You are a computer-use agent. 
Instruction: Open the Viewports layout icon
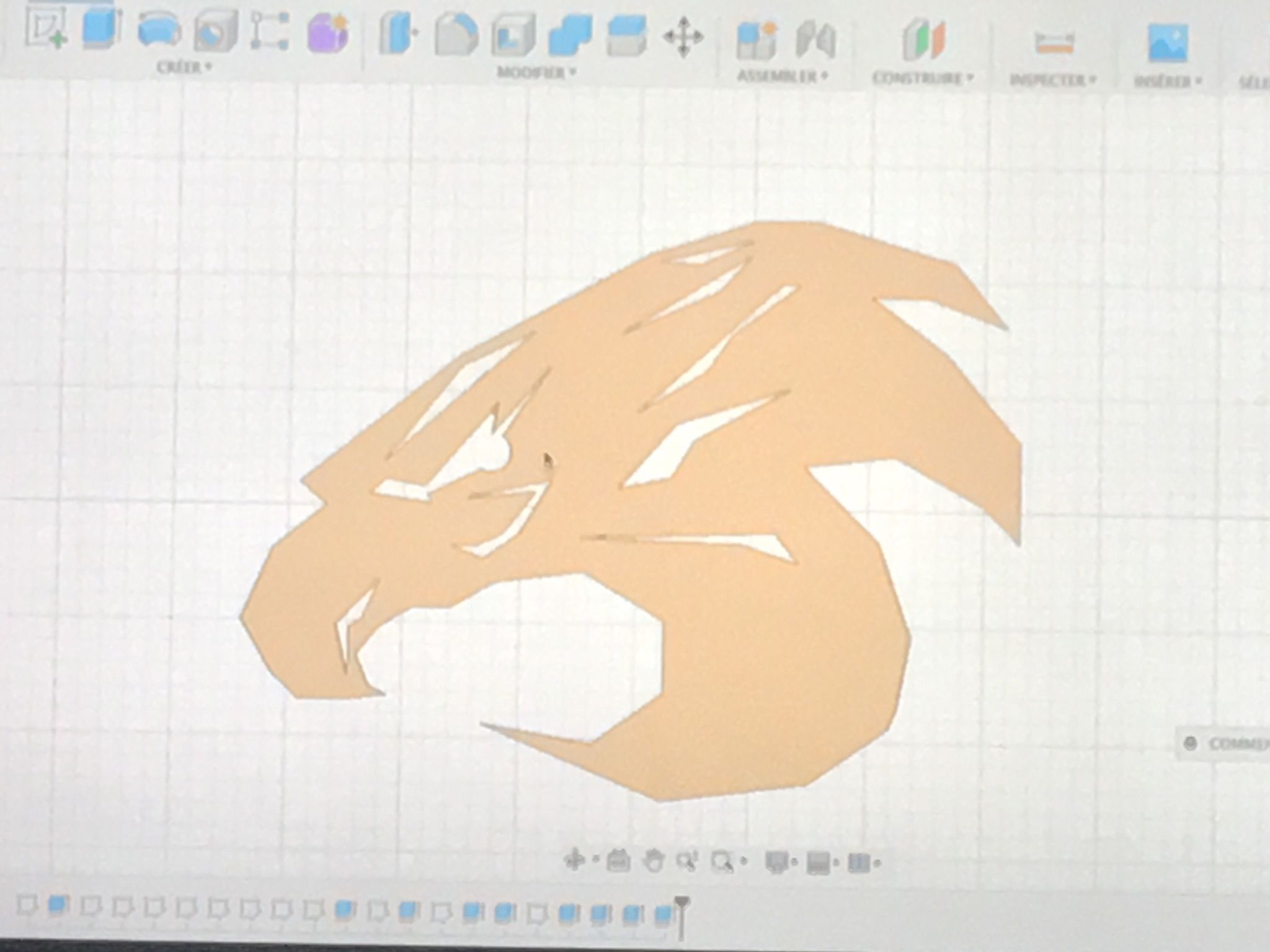coord(859,862)
